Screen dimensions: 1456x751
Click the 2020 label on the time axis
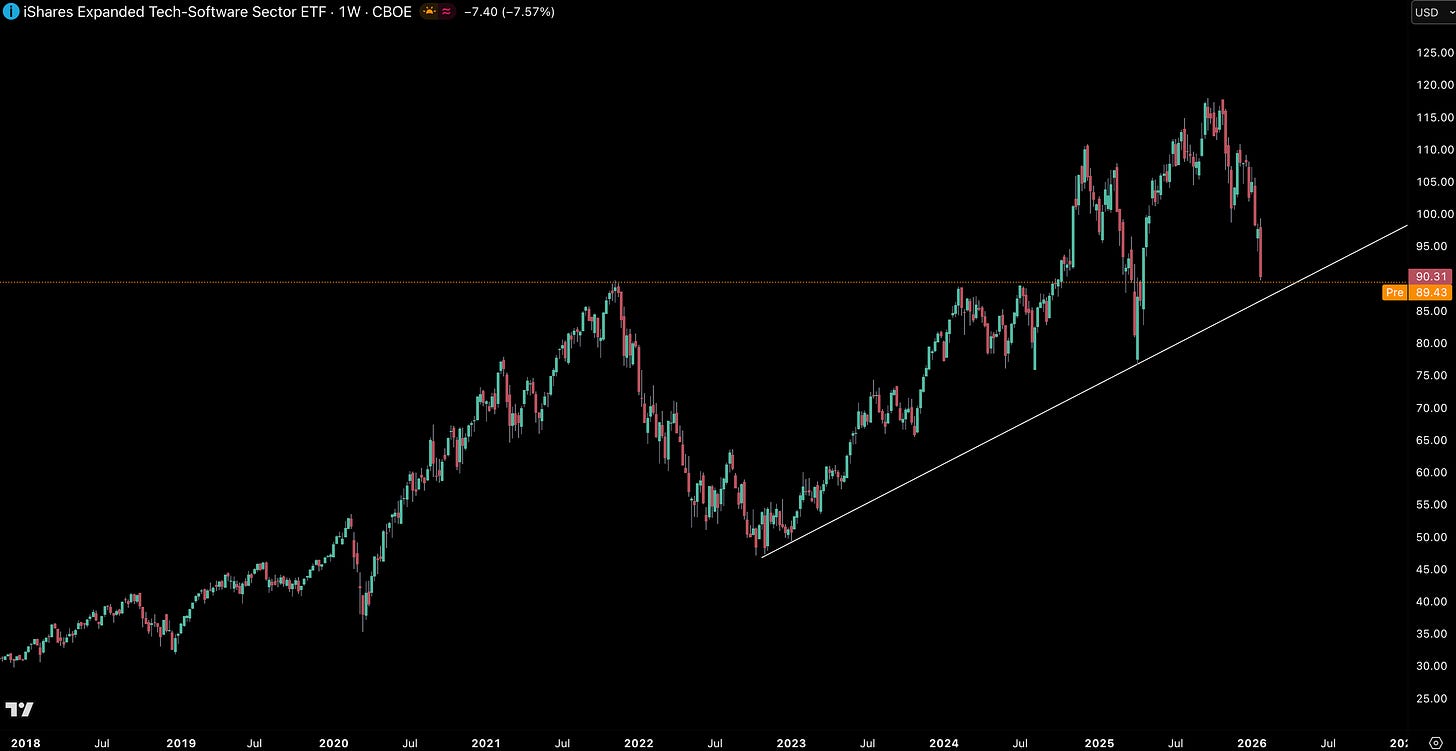pyautogui.click(x=333, y=743)
